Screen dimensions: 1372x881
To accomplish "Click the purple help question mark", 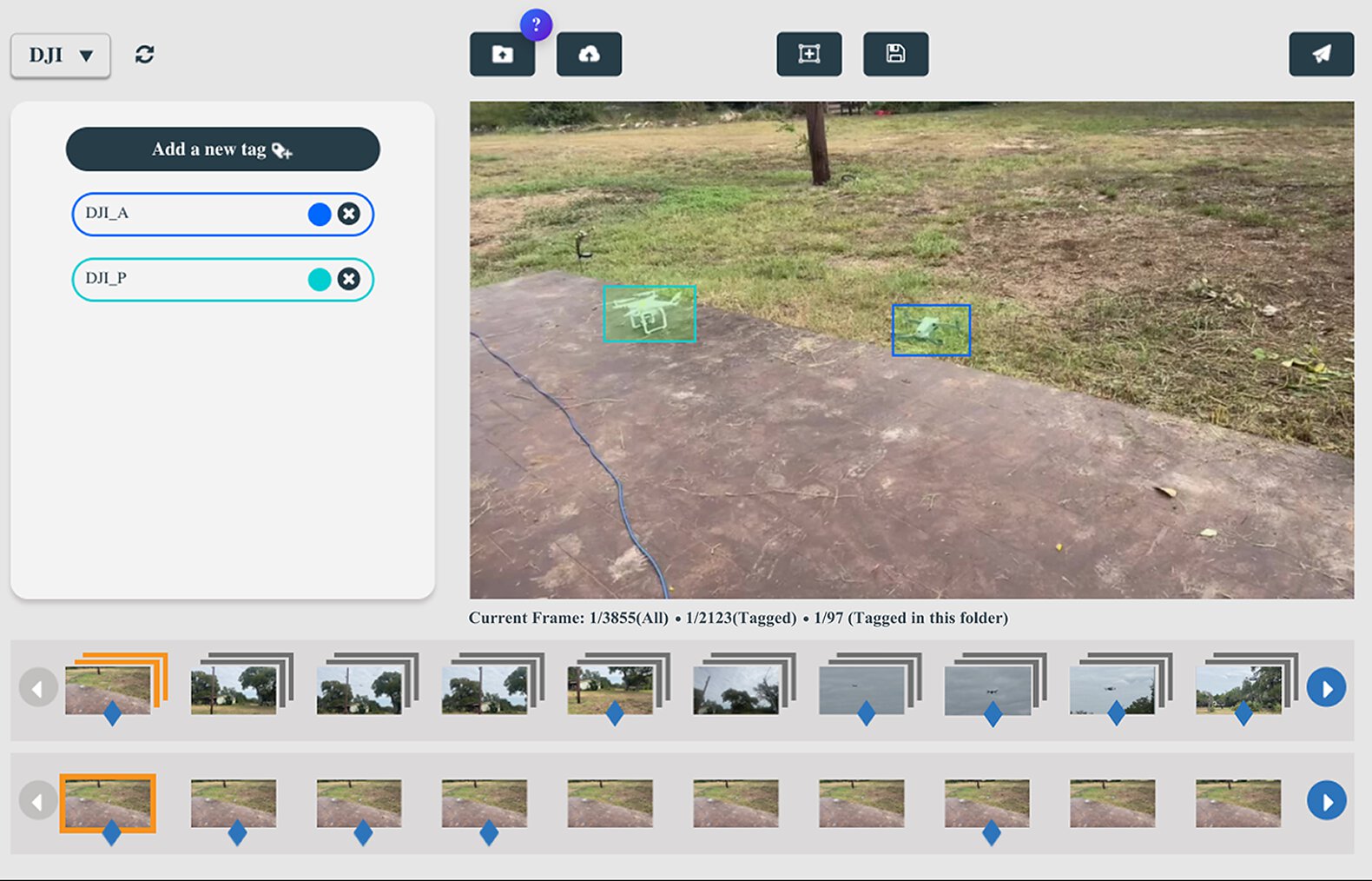I will pyautogui.click(x=536, y=24).
